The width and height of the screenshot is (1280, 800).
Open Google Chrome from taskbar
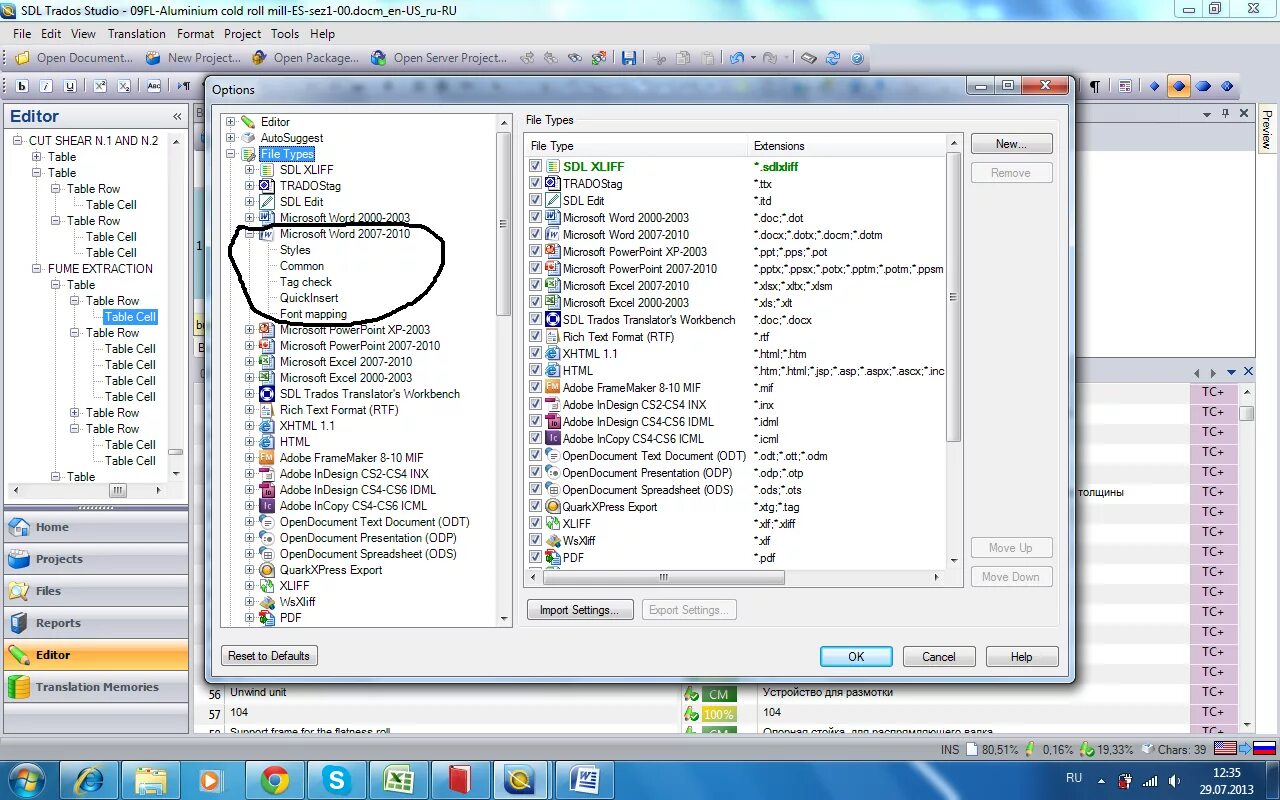click(x=275, y=779)
